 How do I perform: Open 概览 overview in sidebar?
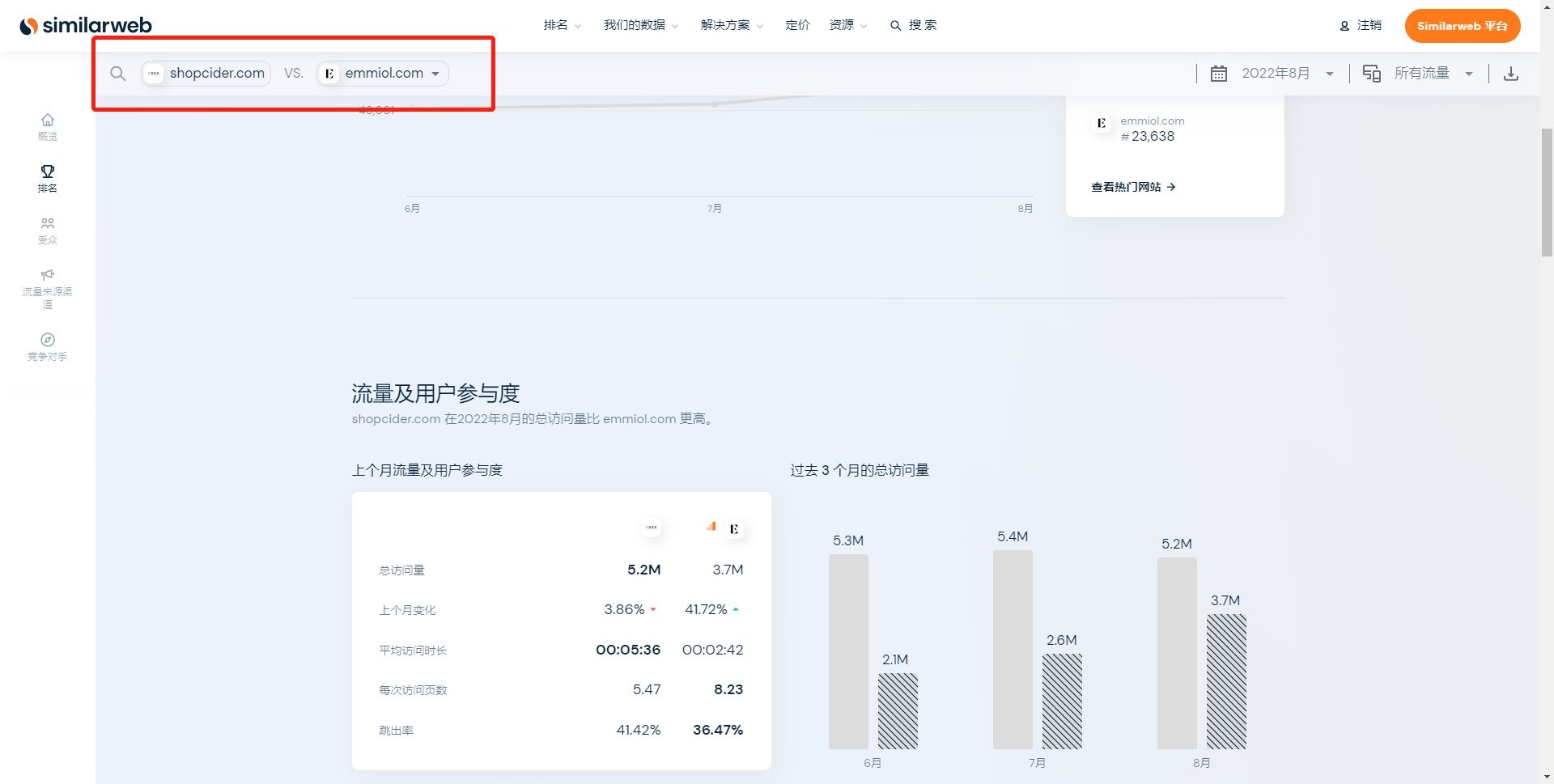coord(48,127)
